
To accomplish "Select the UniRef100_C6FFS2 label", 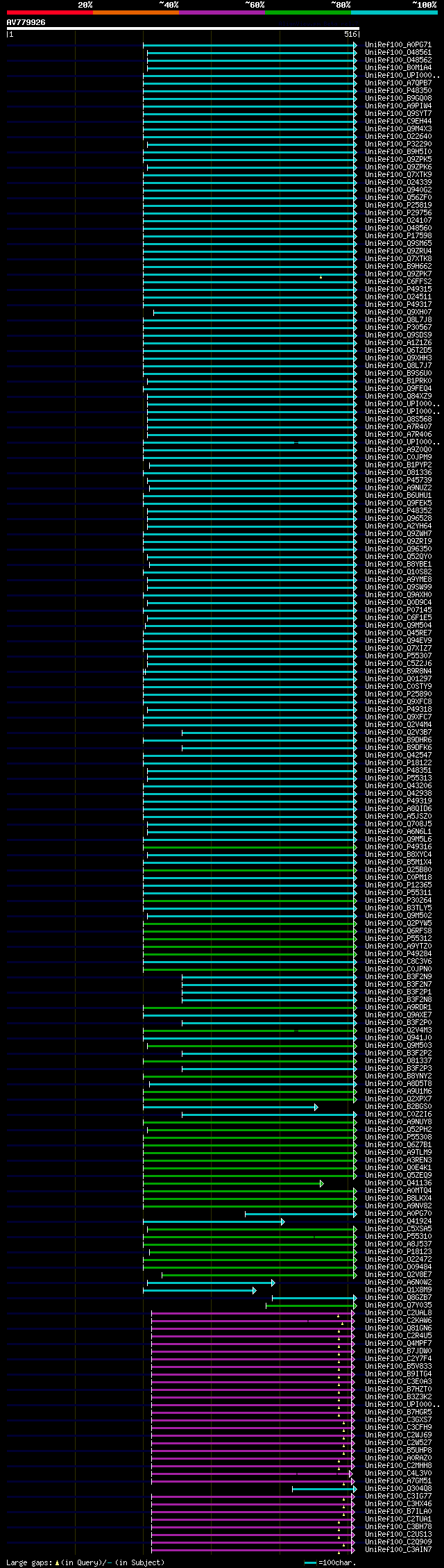I will [398, 282].
